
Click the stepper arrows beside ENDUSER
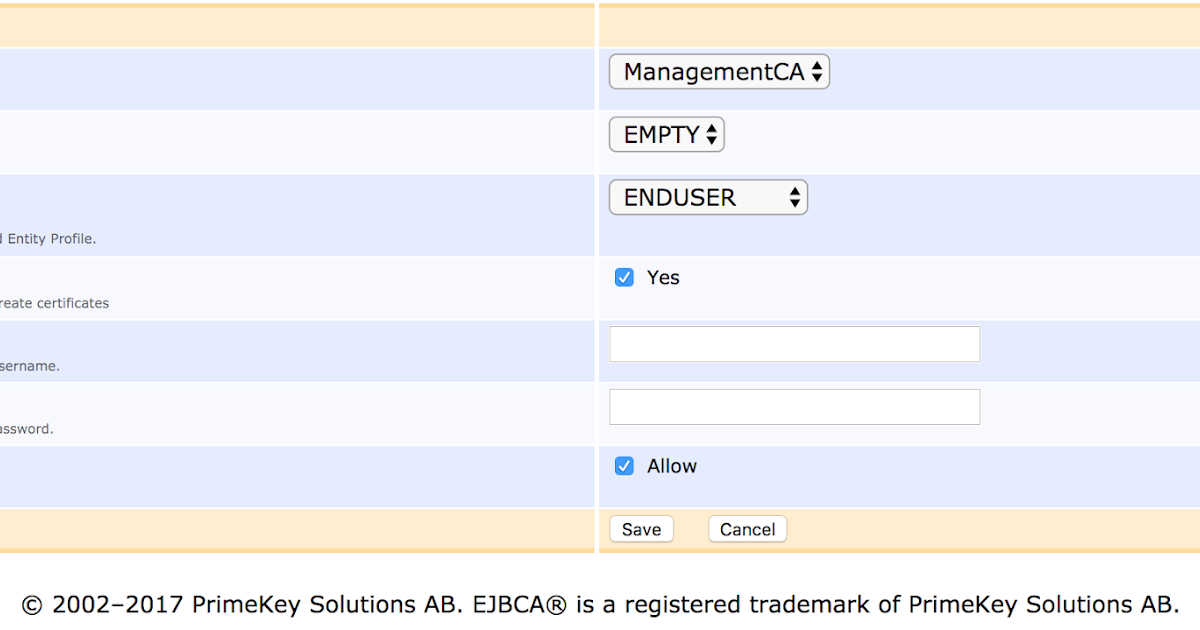(x=796, y=197)
